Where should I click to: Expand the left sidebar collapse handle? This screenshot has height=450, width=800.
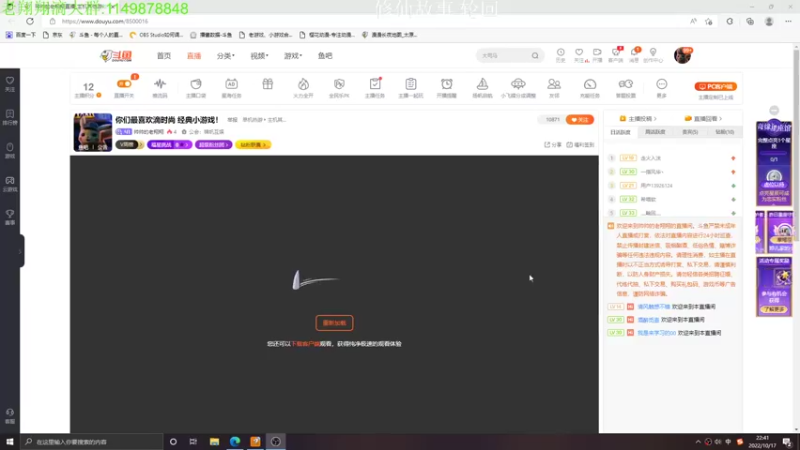(x=20, y=251)
